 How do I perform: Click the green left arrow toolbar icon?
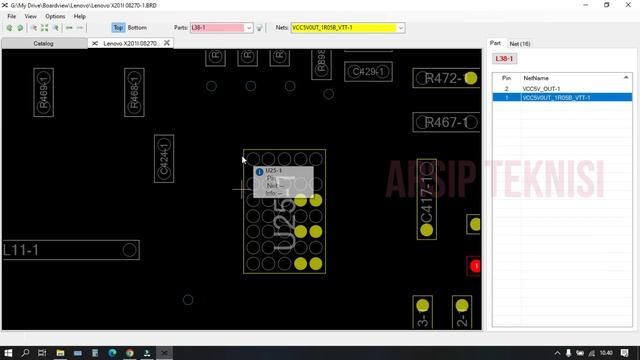[x=69, y=28]
